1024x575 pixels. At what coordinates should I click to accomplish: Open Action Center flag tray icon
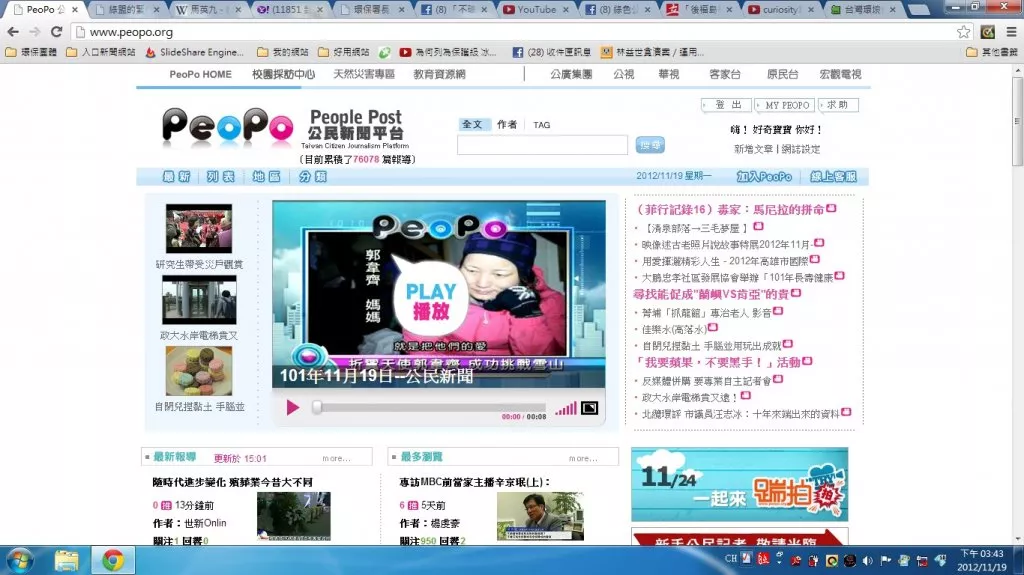886,561
